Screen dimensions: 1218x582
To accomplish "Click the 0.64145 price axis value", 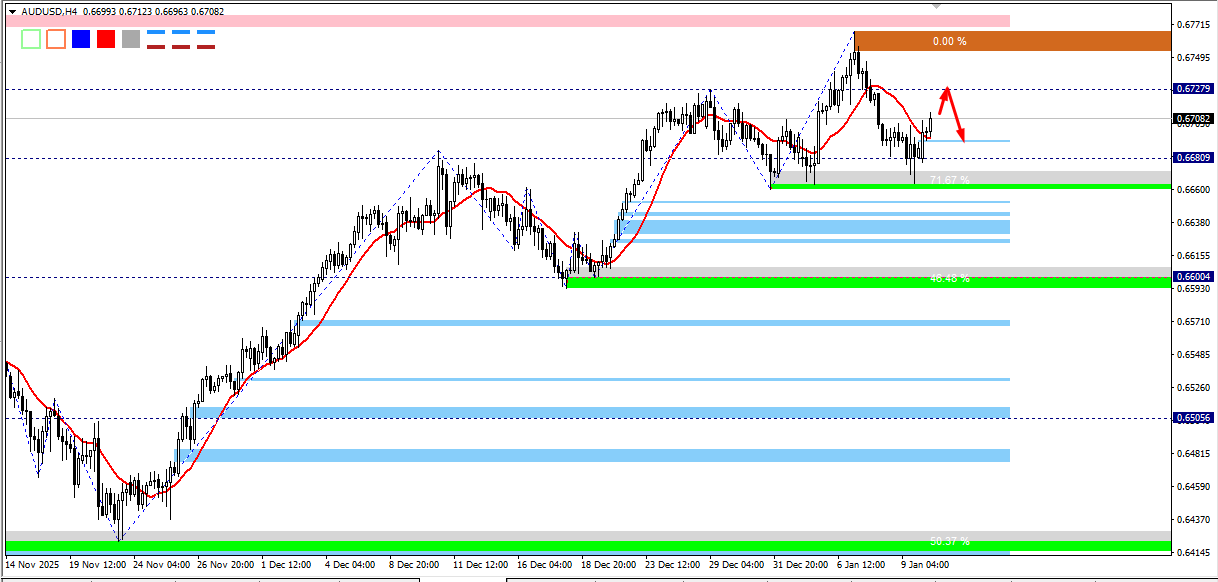I will pos(1195,552).
